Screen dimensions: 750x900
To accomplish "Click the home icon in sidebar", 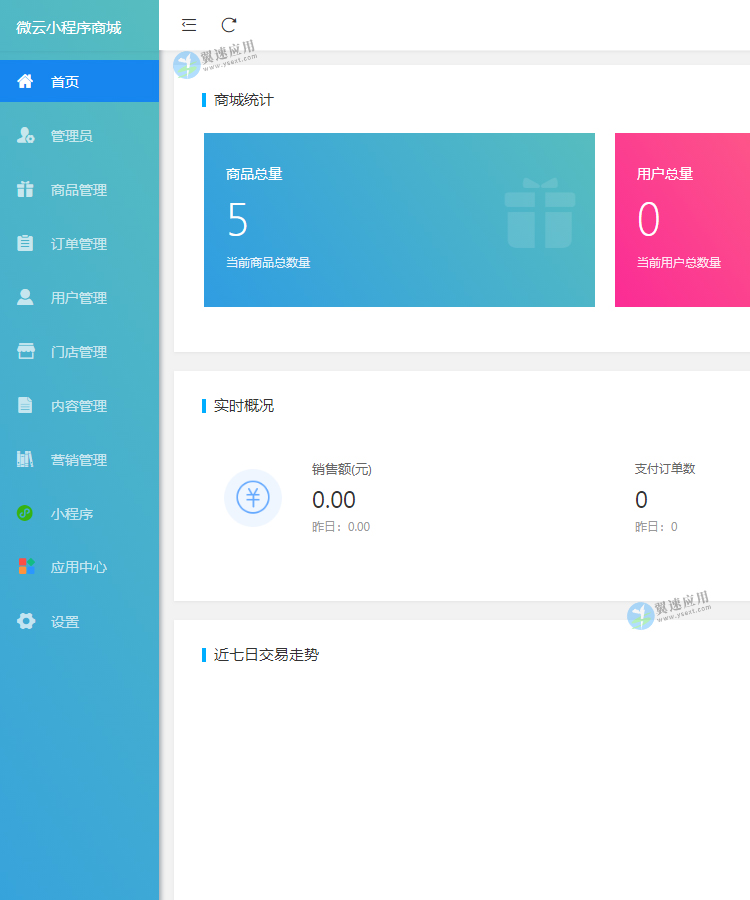I will 26,81.
